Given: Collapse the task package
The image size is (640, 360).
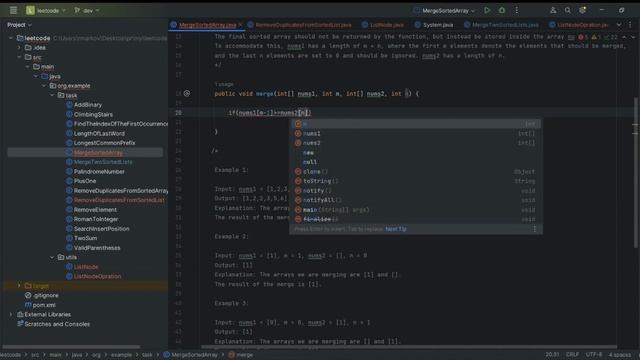Looking at the screenshot, I should click(x=52, y=95).
